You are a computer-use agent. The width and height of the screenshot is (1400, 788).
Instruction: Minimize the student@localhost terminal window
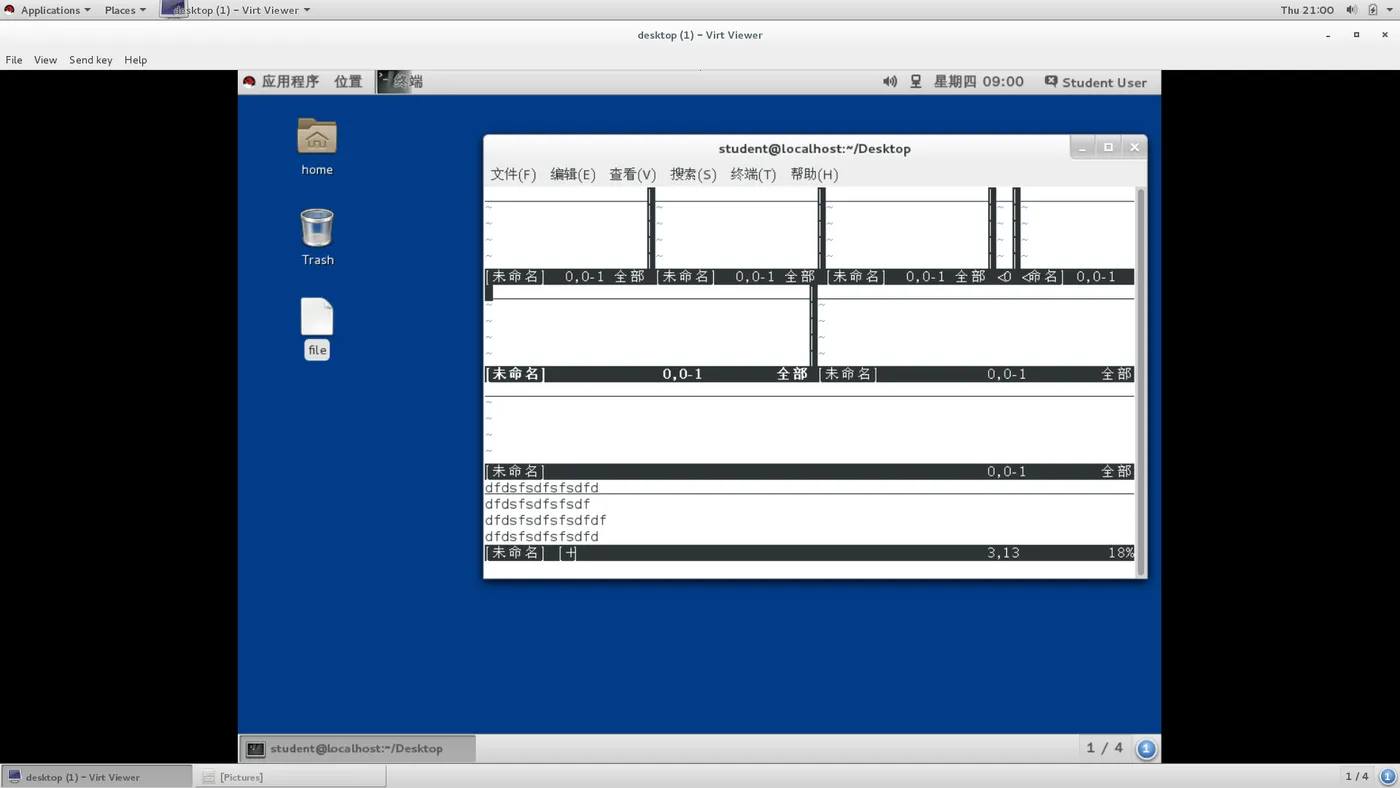click(1082, 148)
